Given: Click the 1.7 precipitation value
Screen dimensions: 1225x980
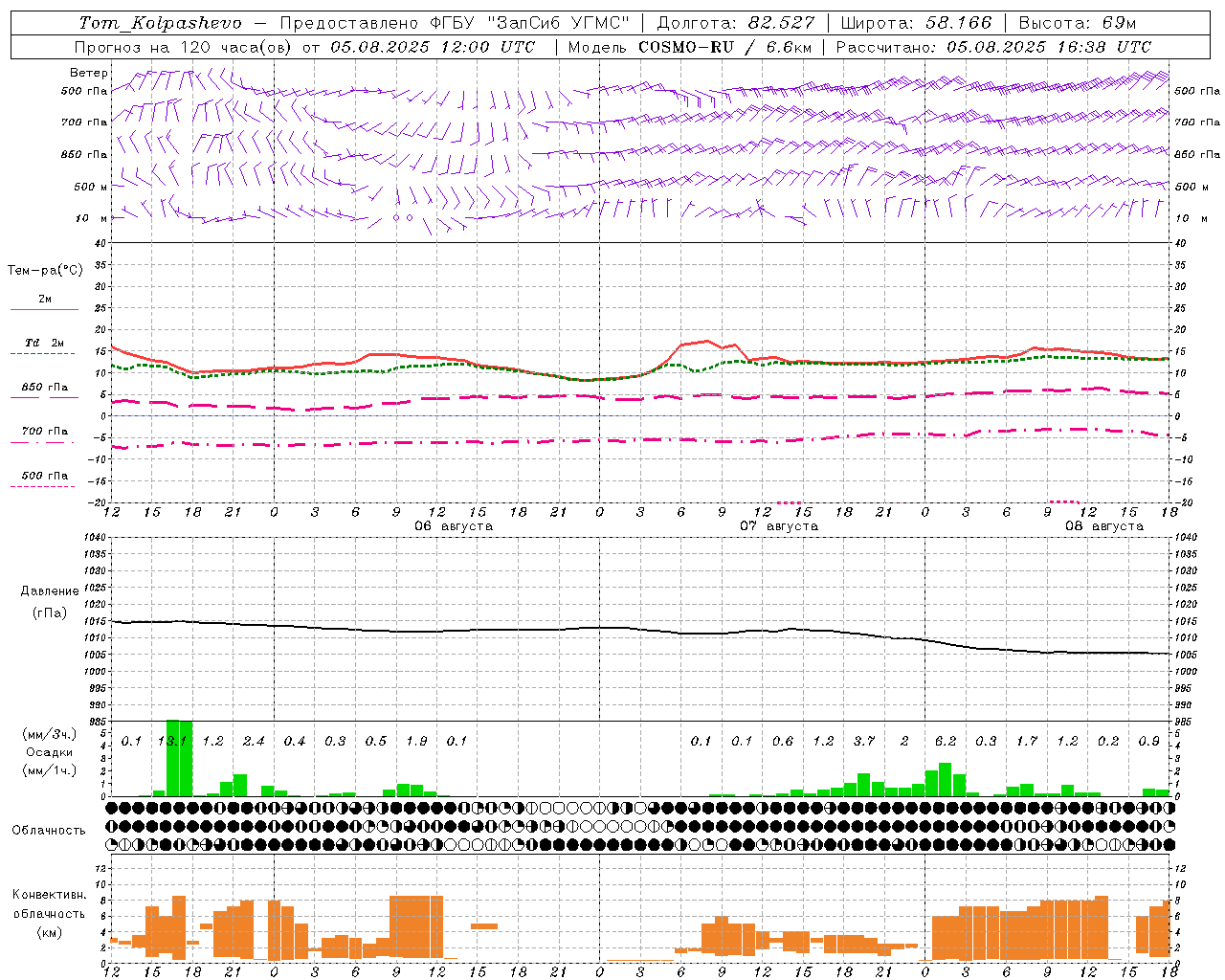Looking at the screenshot, I should (x=1027, y=742).
